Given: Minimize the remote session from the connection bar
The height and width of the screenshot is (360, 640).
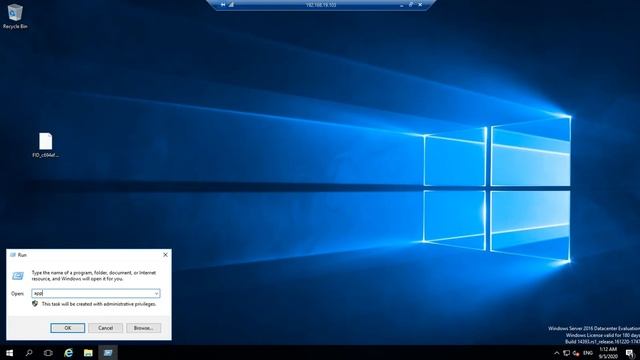Looking at the screenshot, I should click(402, 5).
